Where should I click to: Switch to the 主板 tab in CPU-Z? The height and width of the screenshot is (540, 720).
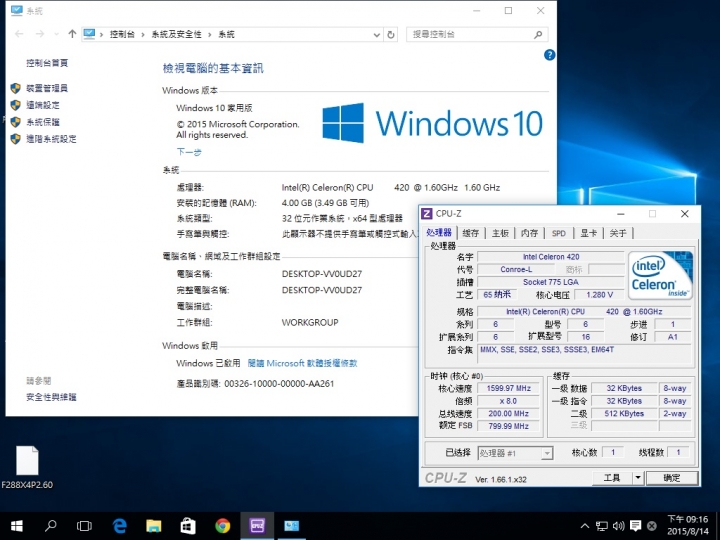[500, 233]
